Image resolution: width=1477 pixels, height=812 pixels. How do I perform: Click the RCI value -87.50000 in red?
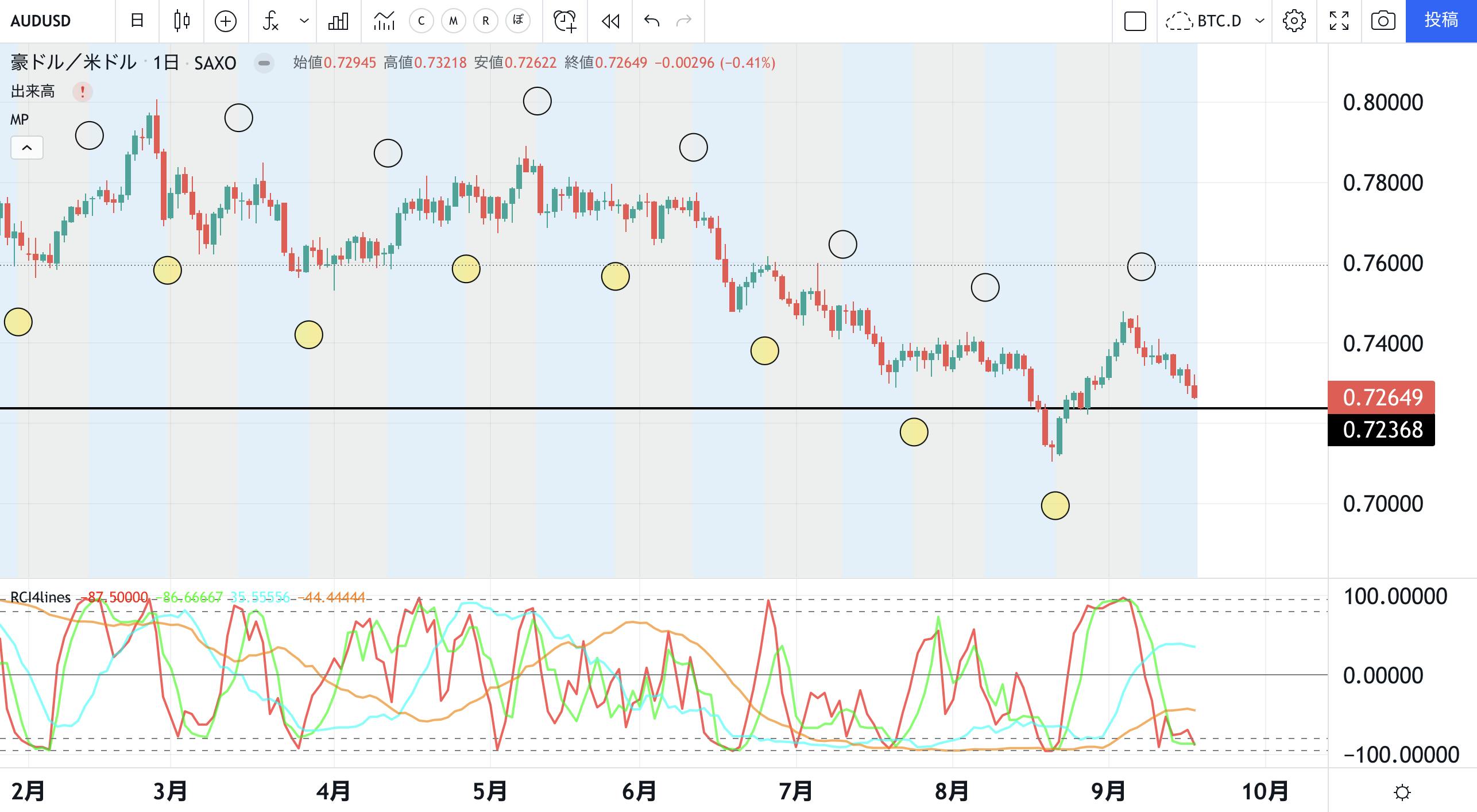click(x=114, y=597)
